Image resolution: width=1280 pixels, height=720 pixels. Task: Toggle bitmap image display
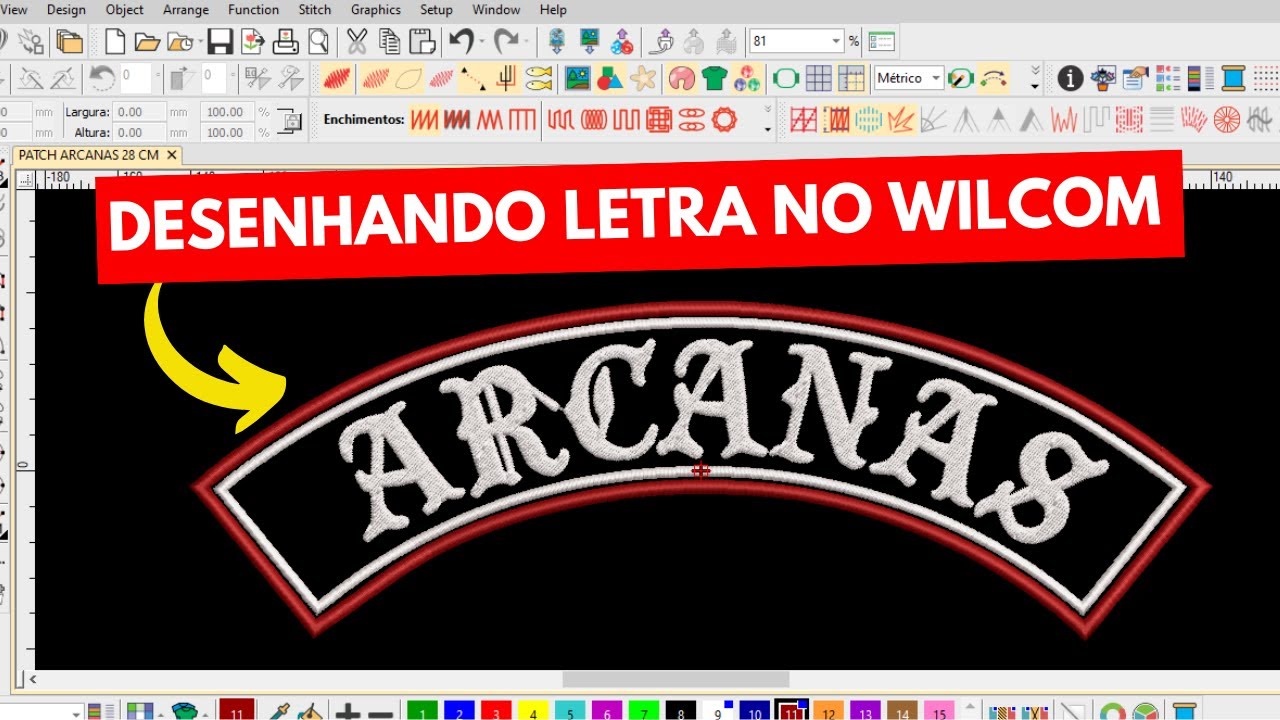click(578, 78)
